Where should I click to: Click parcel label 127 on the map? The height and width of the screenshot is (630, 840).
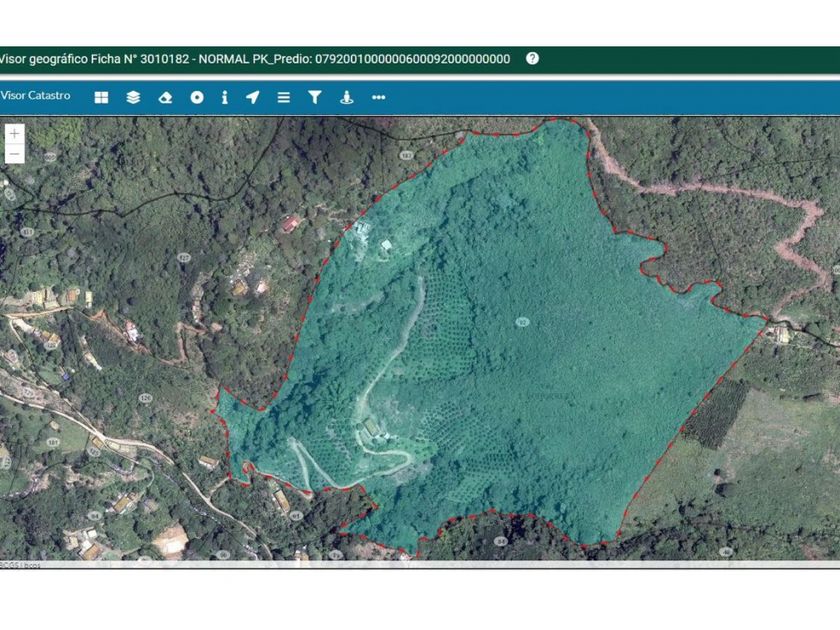pos(184,257)
